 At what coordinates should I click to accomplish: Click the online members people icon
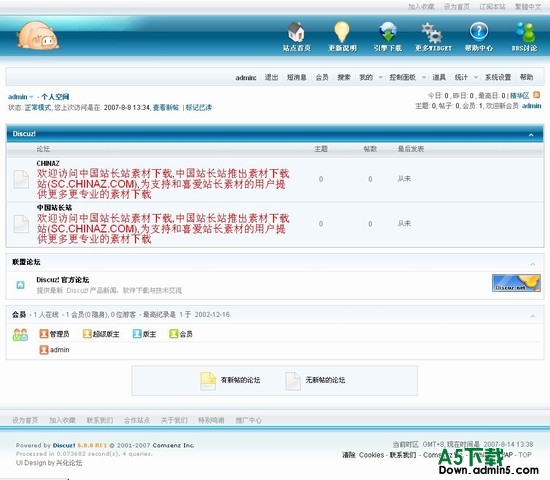tap(20, 335)
